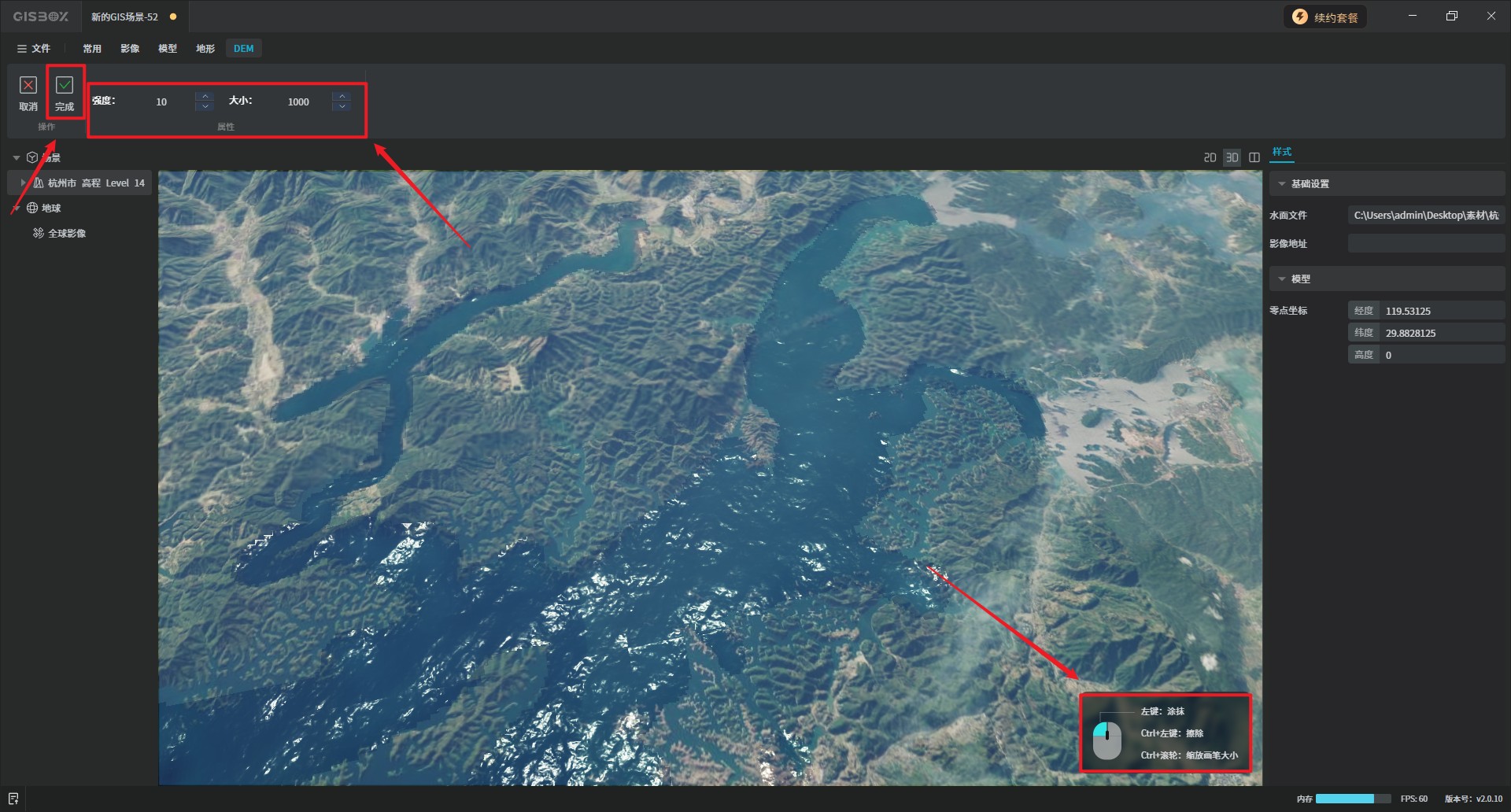Open the log icon in status bar
1511x812 pixels.
(13, 799)
